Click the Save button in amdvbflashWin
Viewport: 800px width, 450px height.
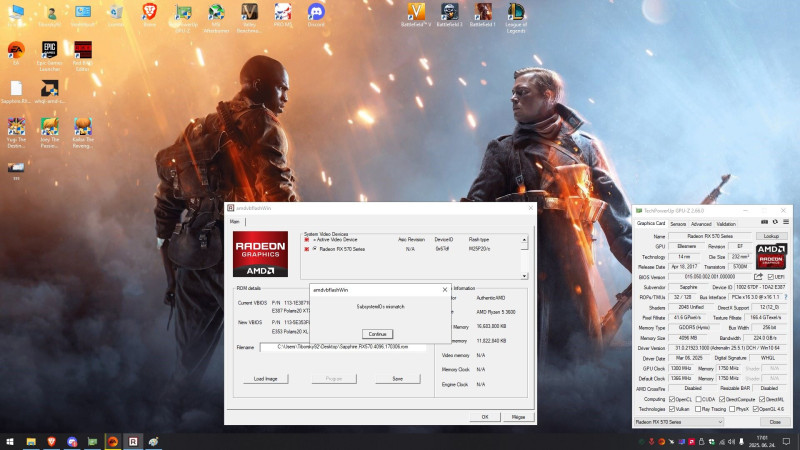pyautogui.click(x=397, y=379)
